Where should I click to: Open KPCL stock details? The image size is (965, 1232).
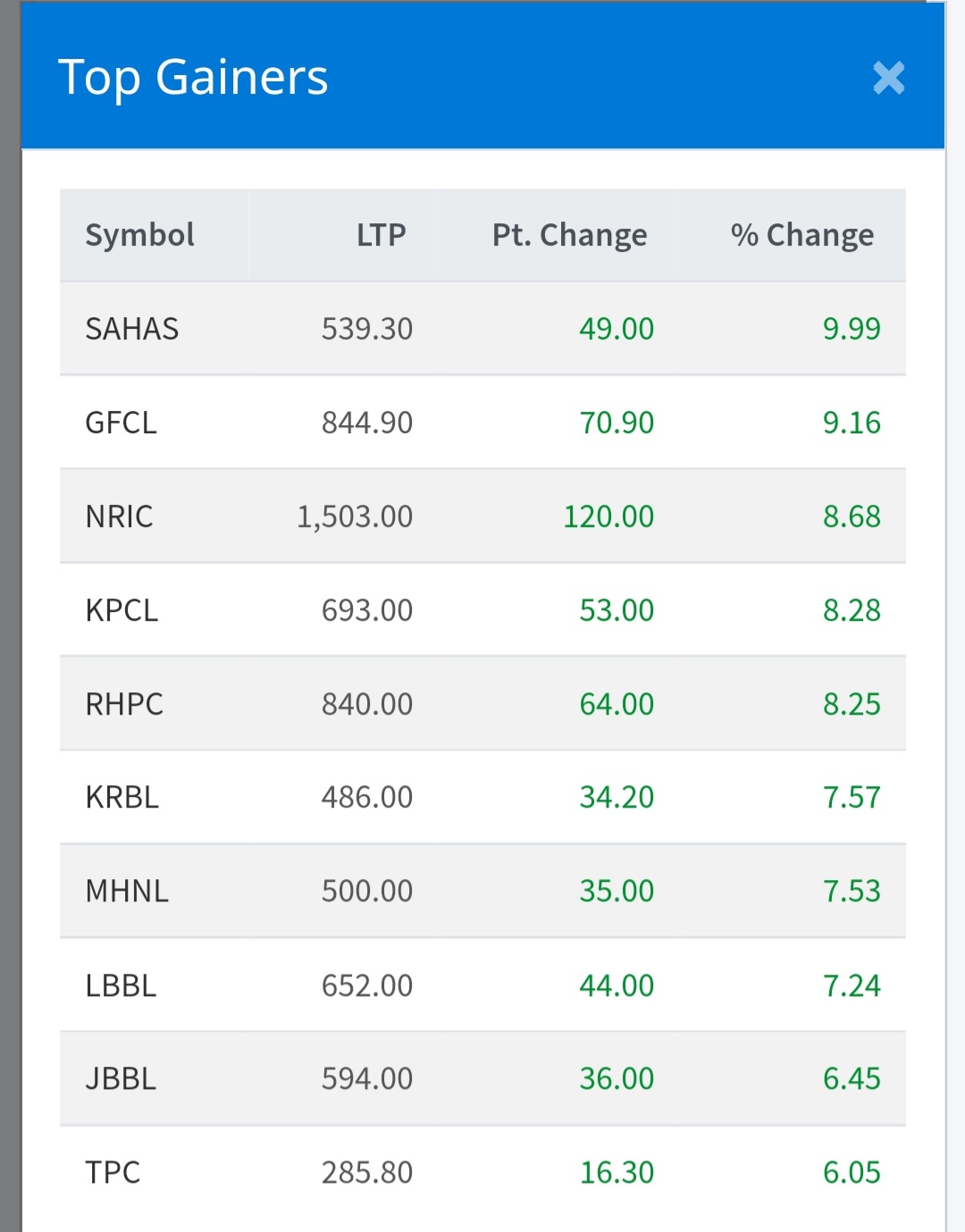(122, 610)
